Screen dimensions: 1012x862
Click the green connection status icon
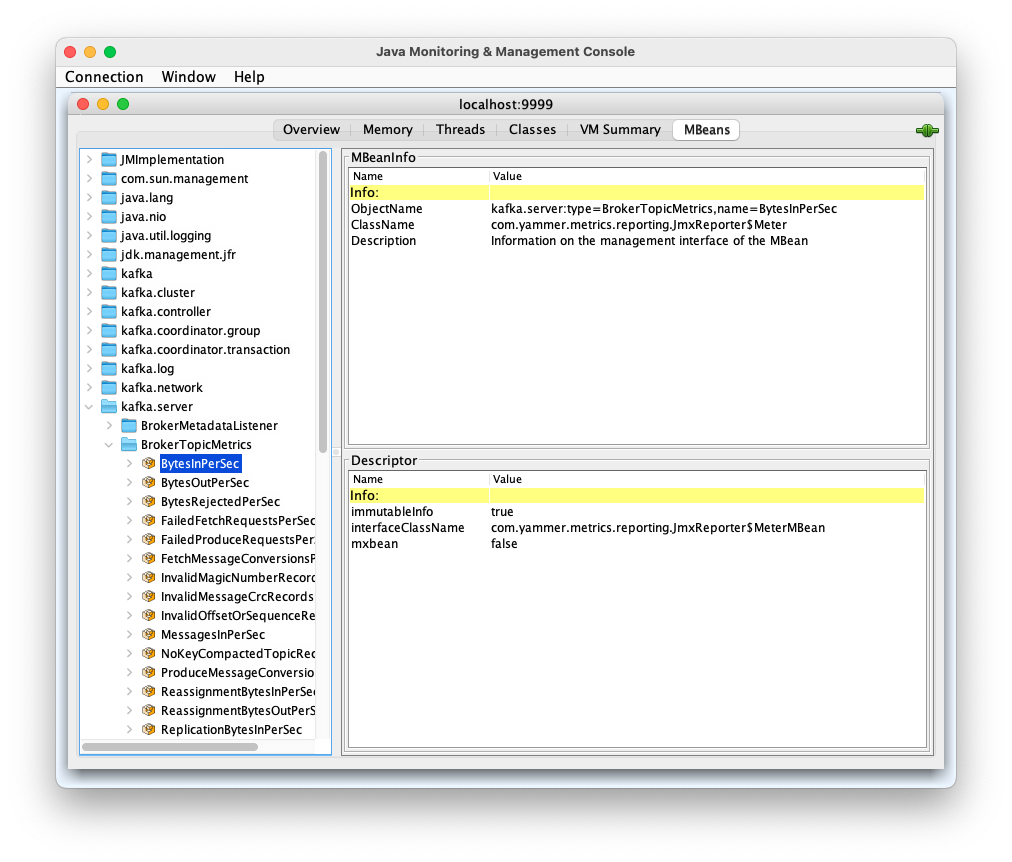(x=926, y=130)
